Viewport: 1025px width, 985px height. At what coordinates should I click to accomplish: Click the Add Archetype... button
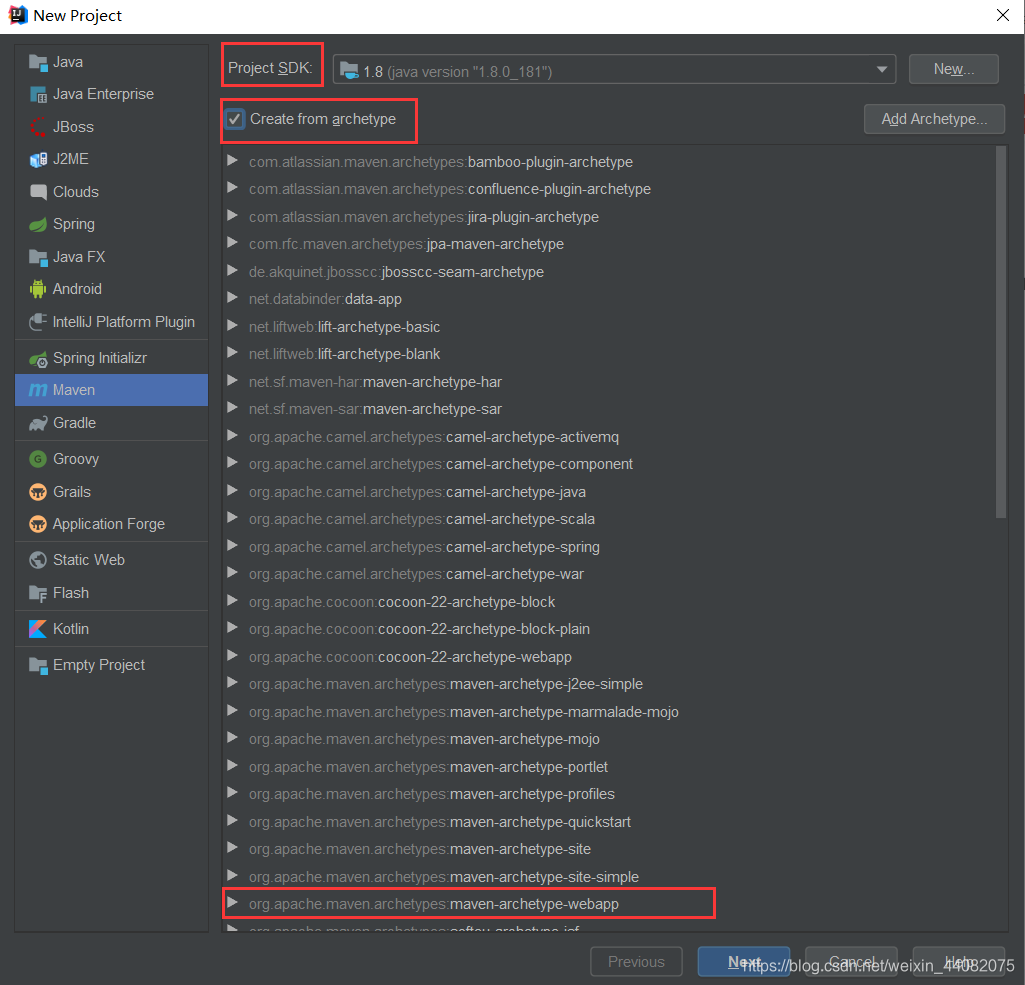(934, 119)
